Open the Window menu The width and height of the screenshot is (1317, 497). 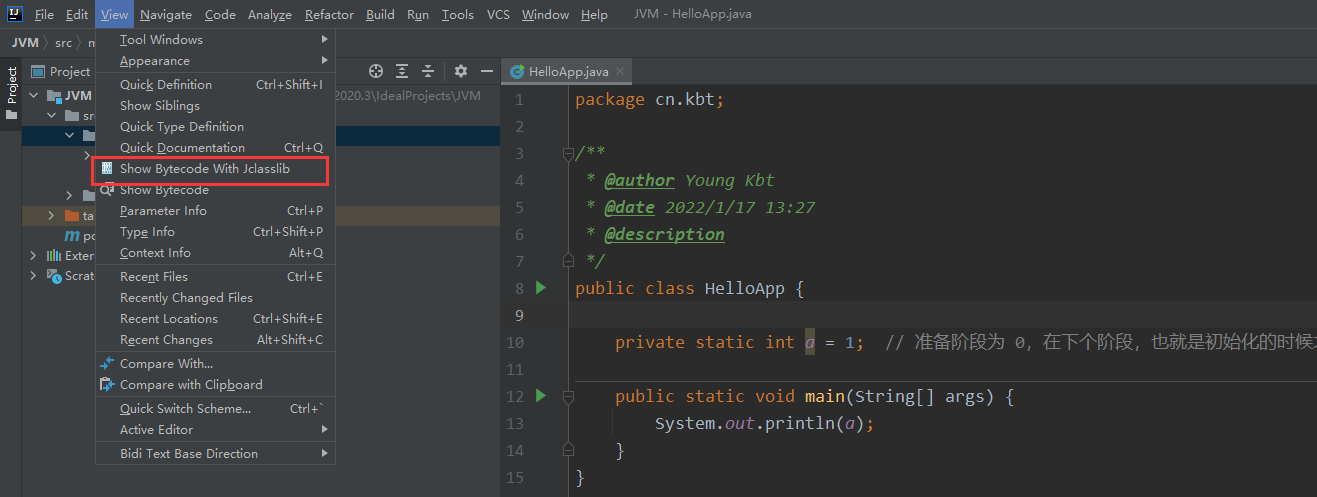coord(545,15)
